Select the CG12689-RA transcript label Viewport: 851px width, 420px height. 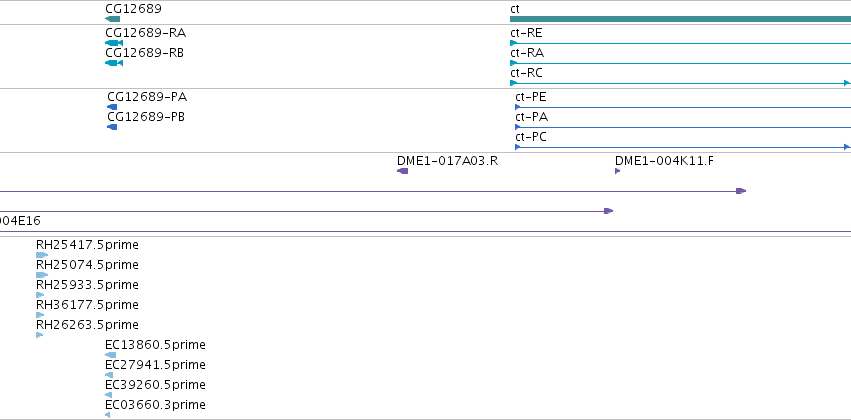coord(145,33)
